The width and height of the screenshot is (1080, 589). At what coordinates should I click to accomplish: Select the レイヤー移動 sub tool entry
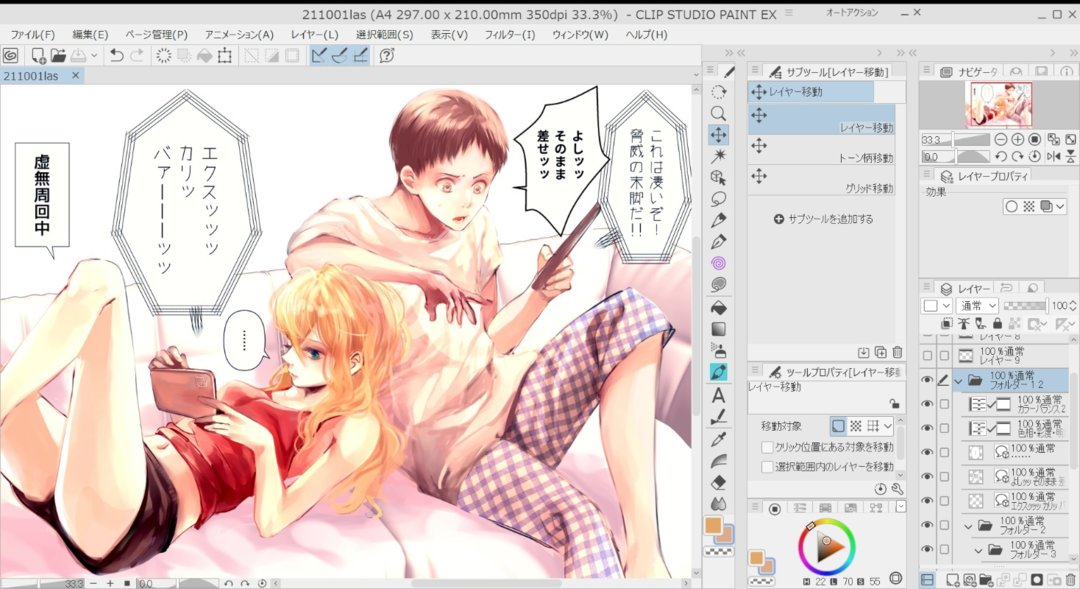click(x=822, y=119)
